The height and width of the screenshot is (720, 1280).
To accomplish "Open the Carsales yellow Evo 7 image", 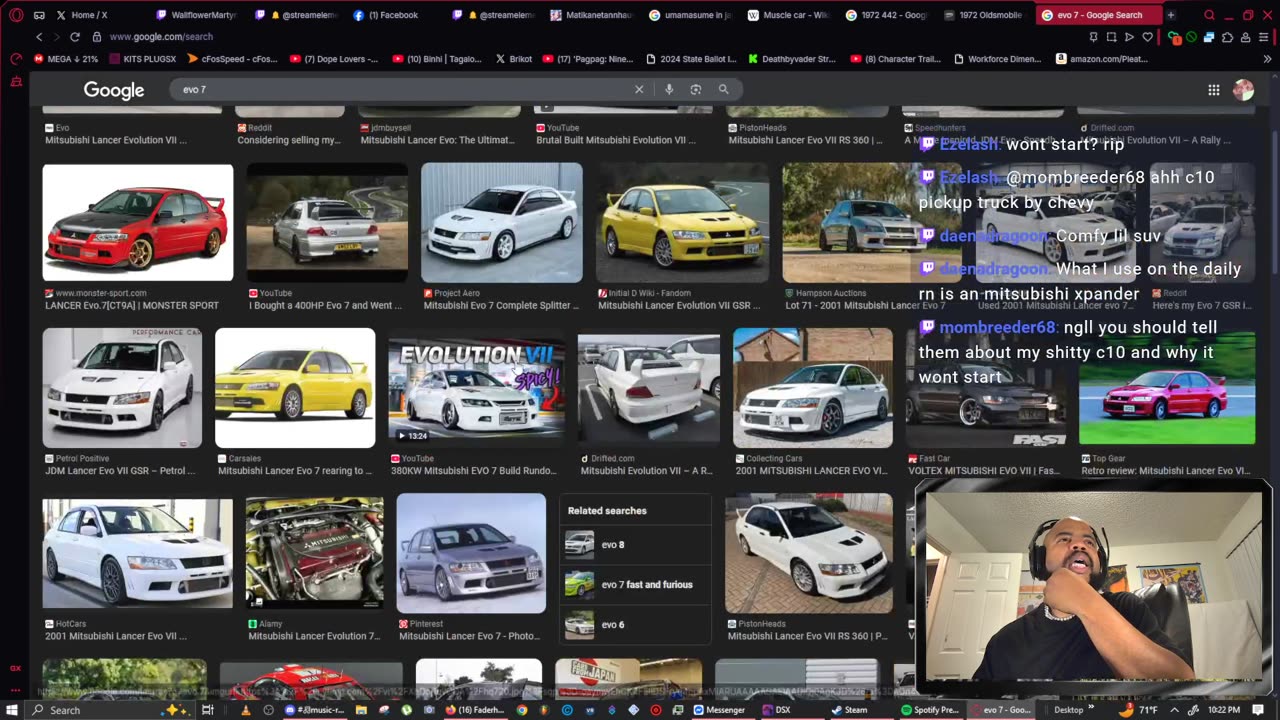I will point(295,388).
